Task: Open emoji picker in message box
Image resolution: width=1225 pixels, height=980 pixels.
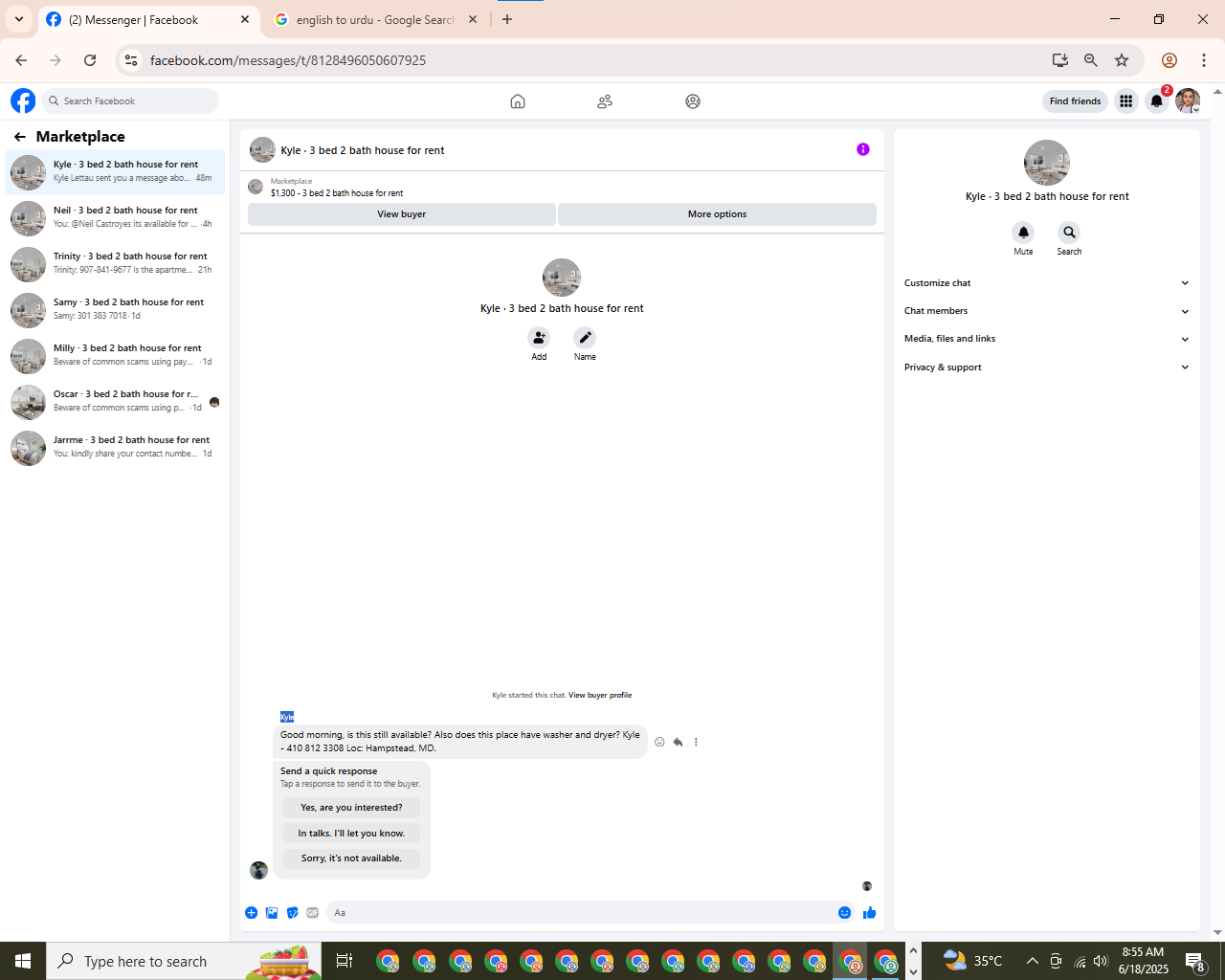Action: point(844,913)
